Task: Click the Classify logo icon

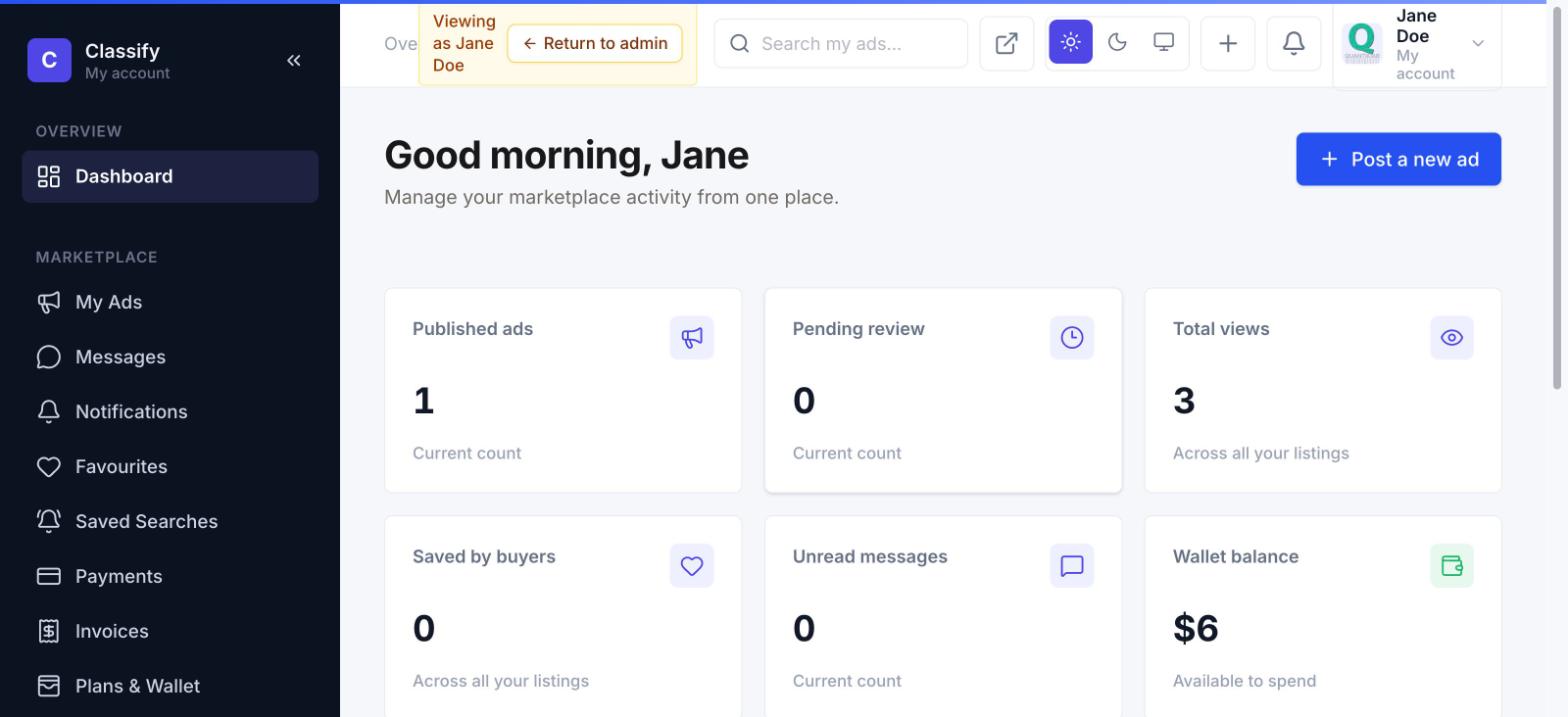Action: (49, 60)
